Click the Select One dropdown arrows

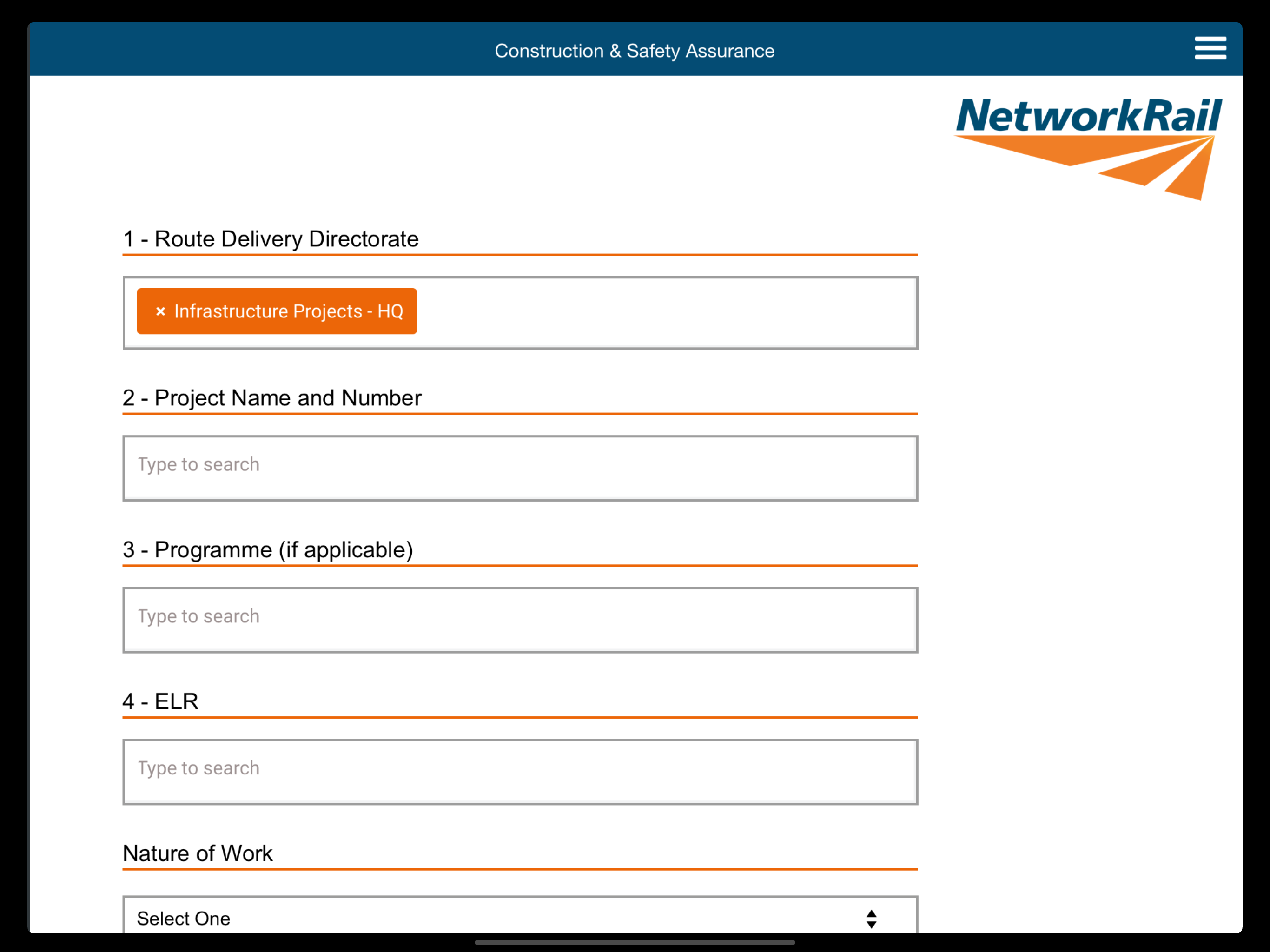tap(871, 919)
